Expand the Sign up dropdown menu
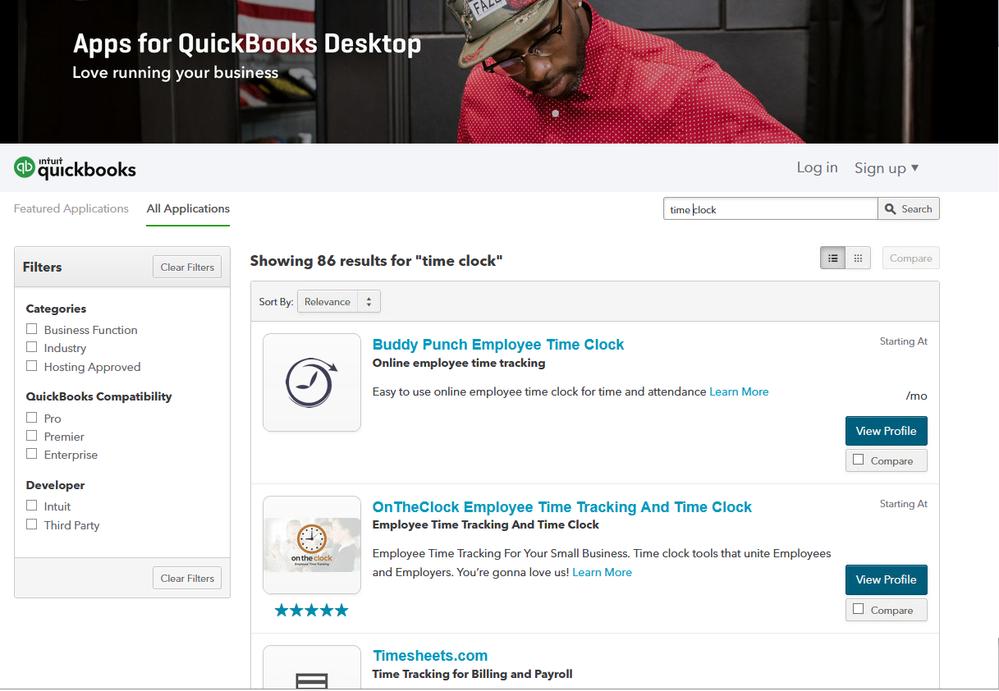 tap(886, 168)
